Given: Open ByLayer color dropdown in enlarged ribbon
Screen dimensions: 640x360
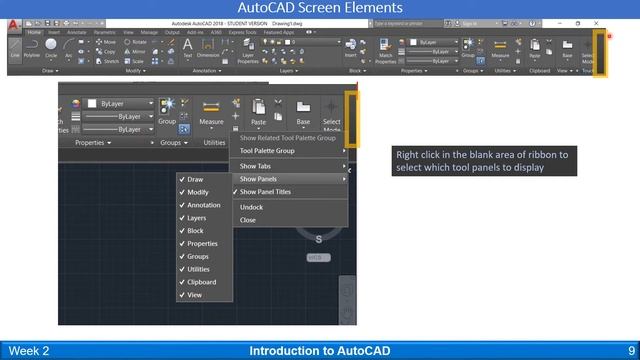Looking at the screenshot, I should [151, 104].
